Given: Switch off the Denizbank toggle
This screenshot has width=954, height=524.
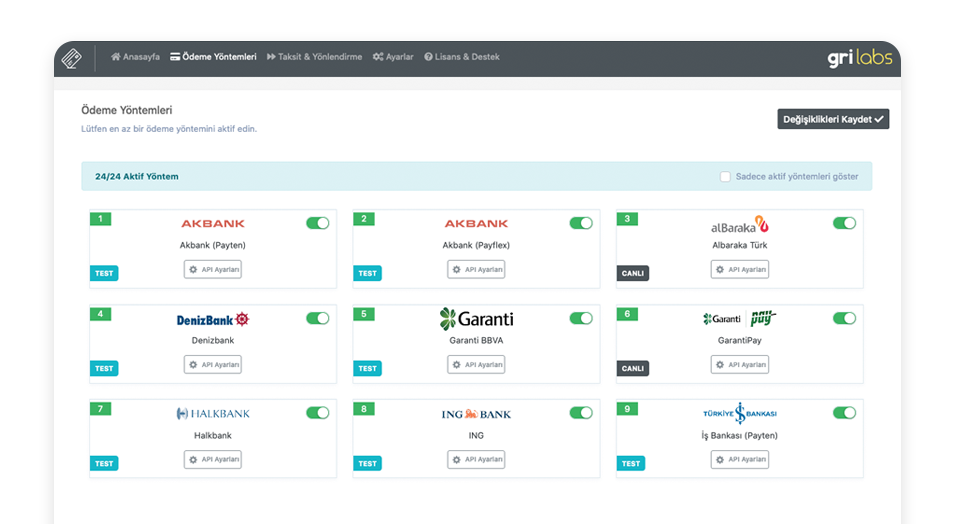Looking at the screenshot, I should point(318,318).
